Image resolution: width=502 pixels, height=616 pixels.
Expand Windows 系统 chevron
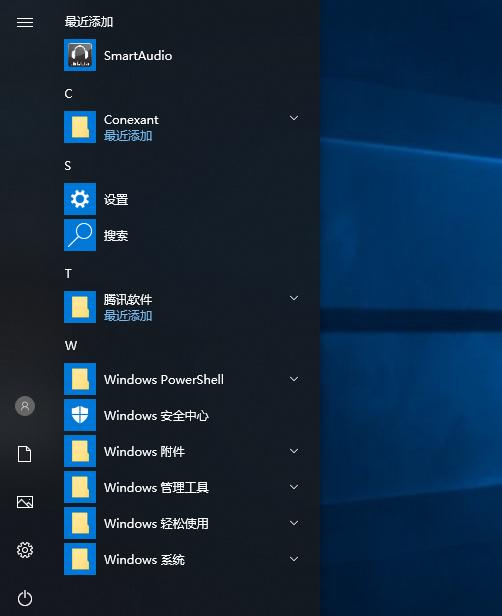tap(294, 559)
